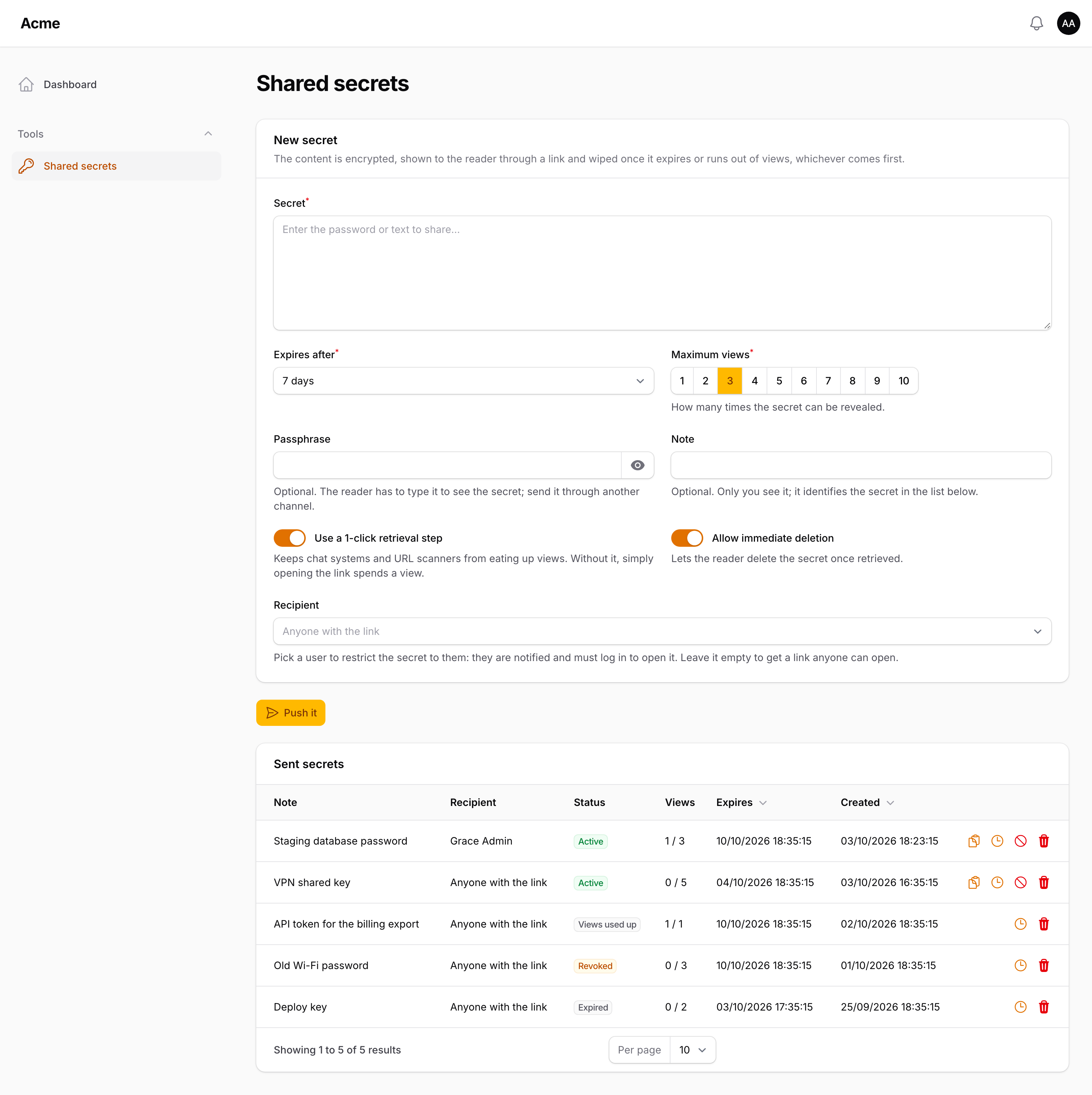Delete the Deploy key secret
This screenshot has width=1092, height=1095.
[1043, 1007]
